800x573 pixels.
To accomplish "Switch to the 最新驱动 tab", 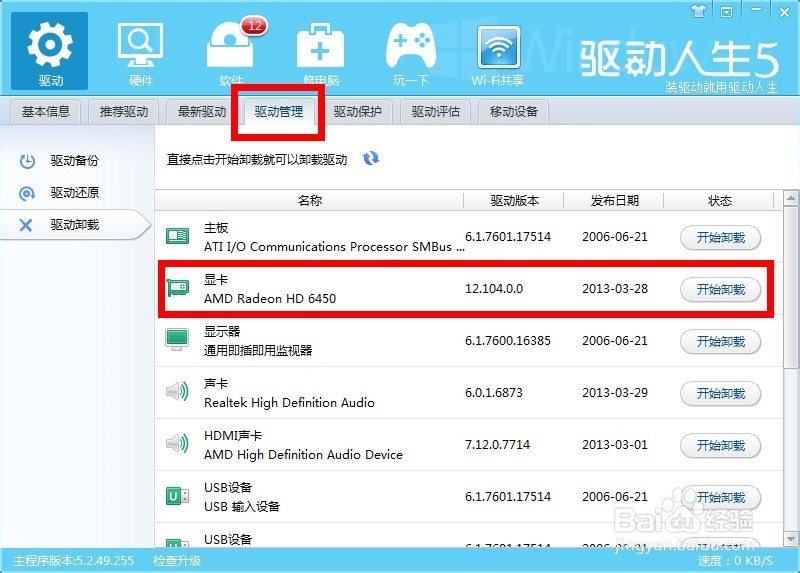I will [202, 112].
